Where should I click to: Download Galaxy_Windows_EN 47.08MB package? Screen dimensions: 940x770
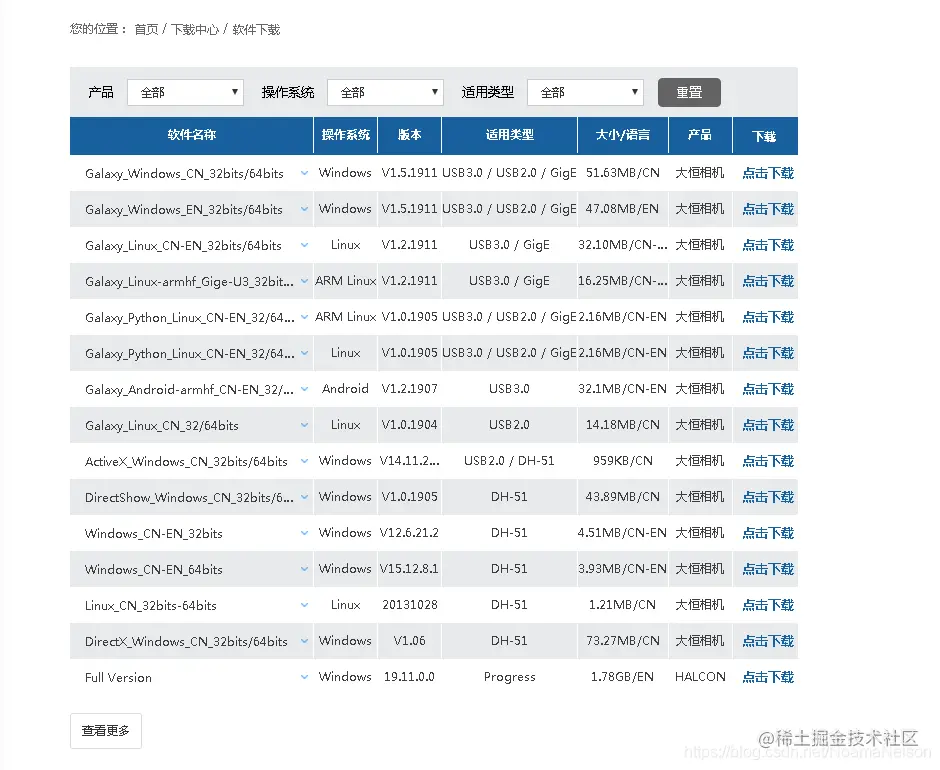[768, 209]
